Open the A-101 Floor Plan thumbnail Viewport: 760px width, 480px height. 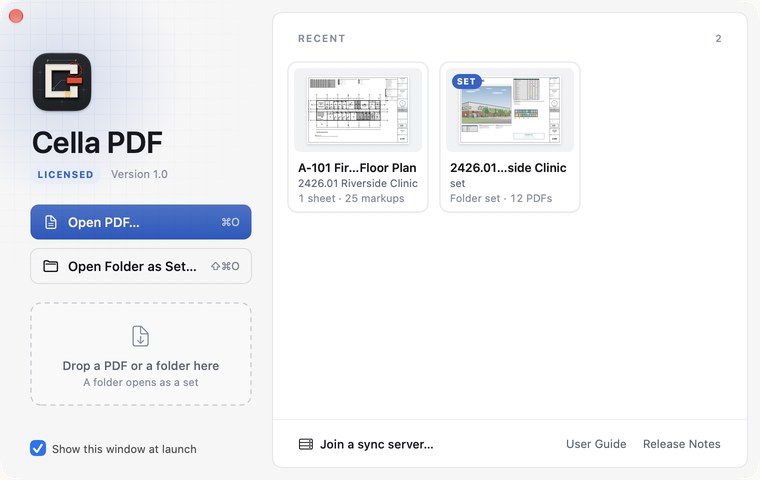pos(358,110)
